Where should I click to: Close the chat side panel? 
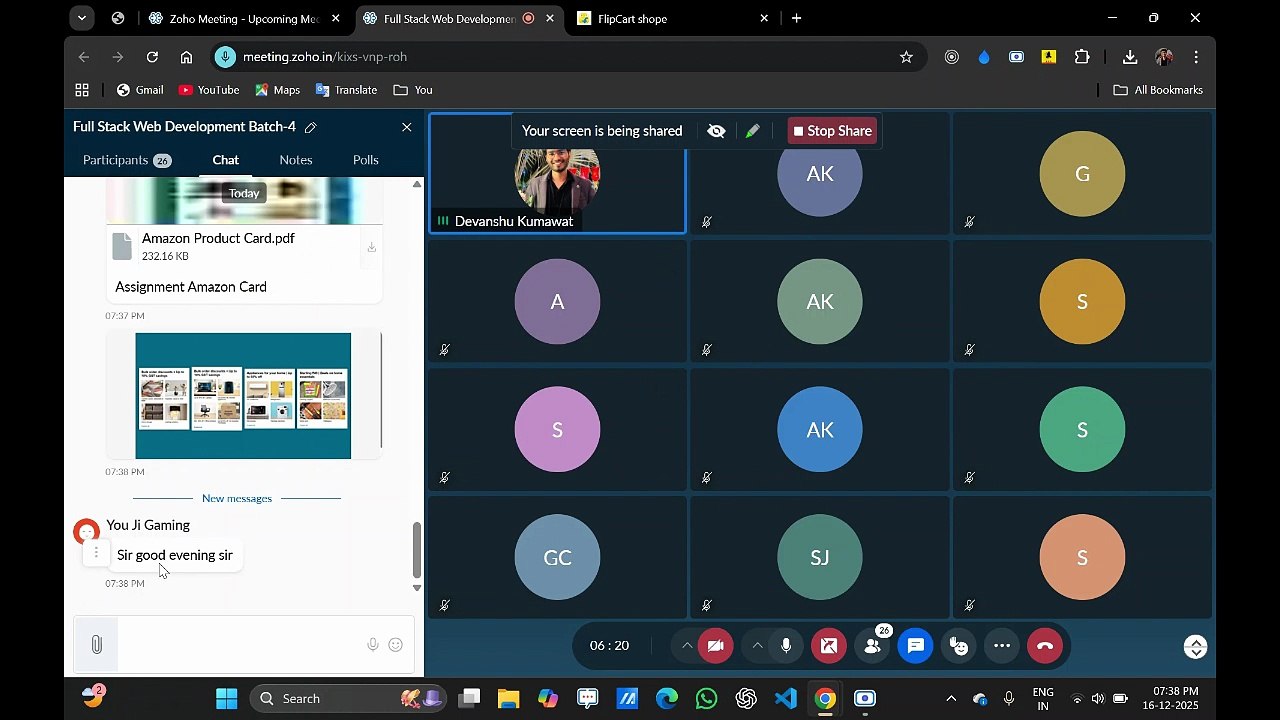pos(406,127)
